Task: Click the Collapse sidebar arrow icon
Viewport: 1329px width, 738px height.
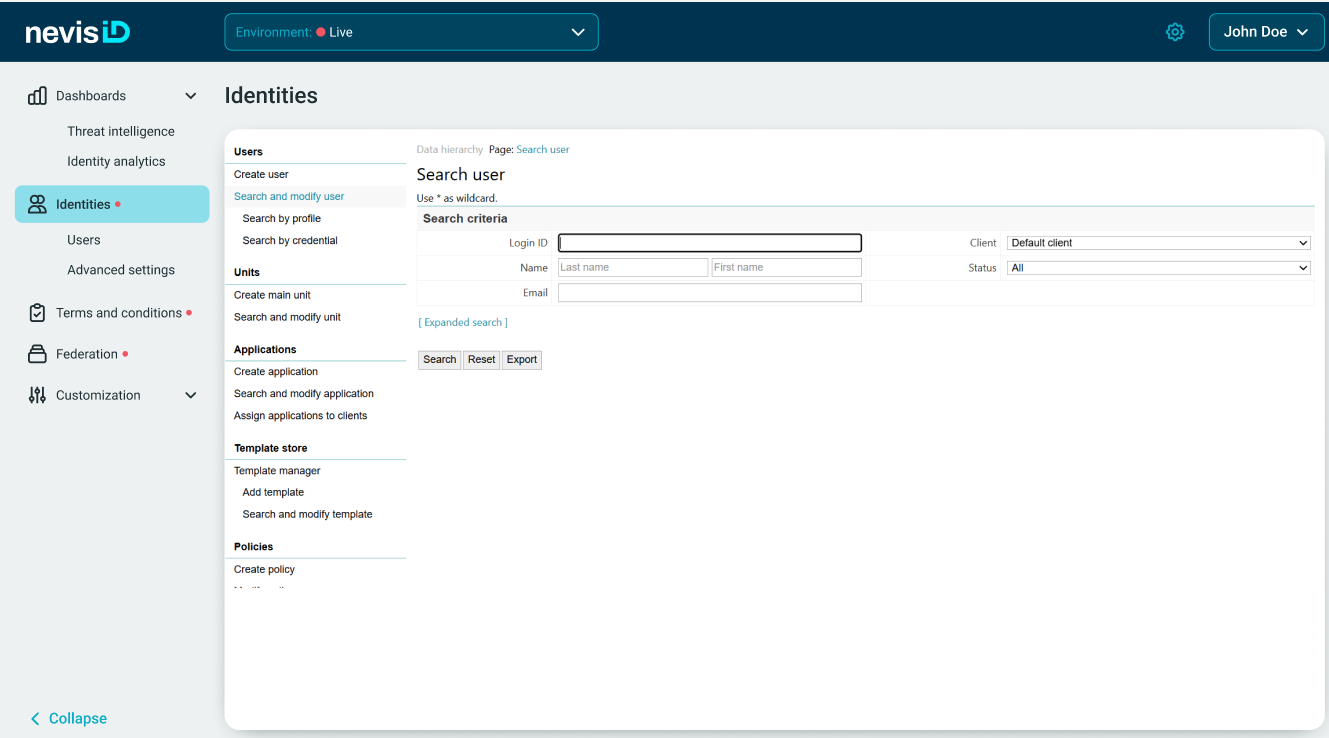Action: coord(36,719)
